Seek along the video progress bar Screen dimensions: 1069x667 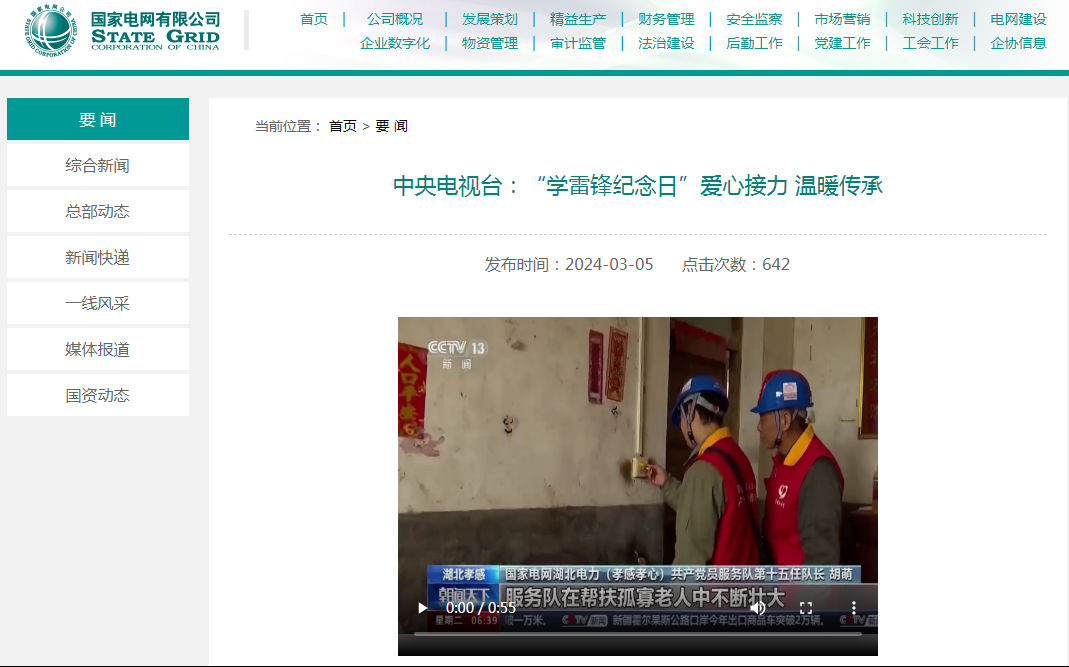[637, 634]
